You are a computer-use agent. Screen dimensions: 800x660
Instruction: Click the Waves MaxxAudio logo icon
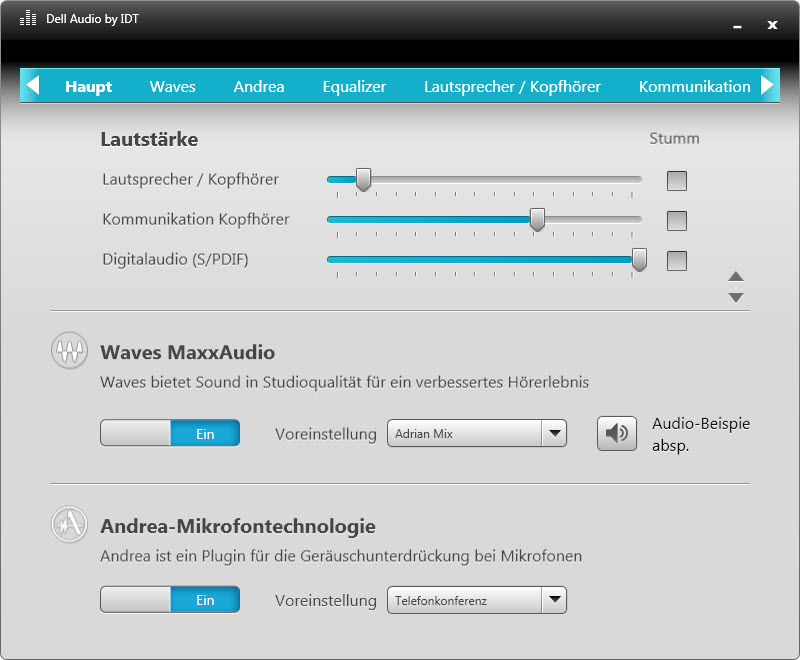69,350
